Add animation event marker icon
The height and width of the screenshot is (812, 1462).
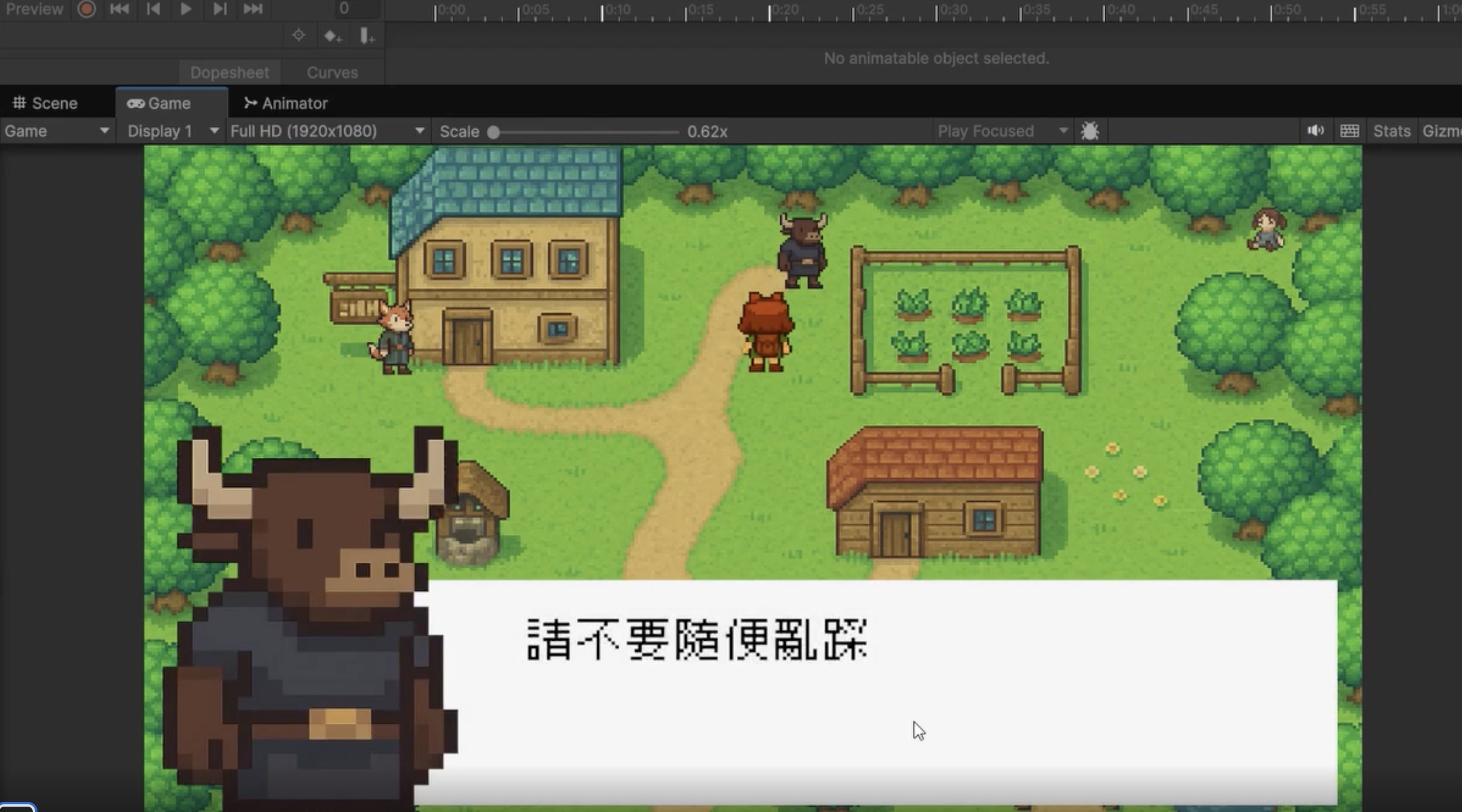(367, 36)
